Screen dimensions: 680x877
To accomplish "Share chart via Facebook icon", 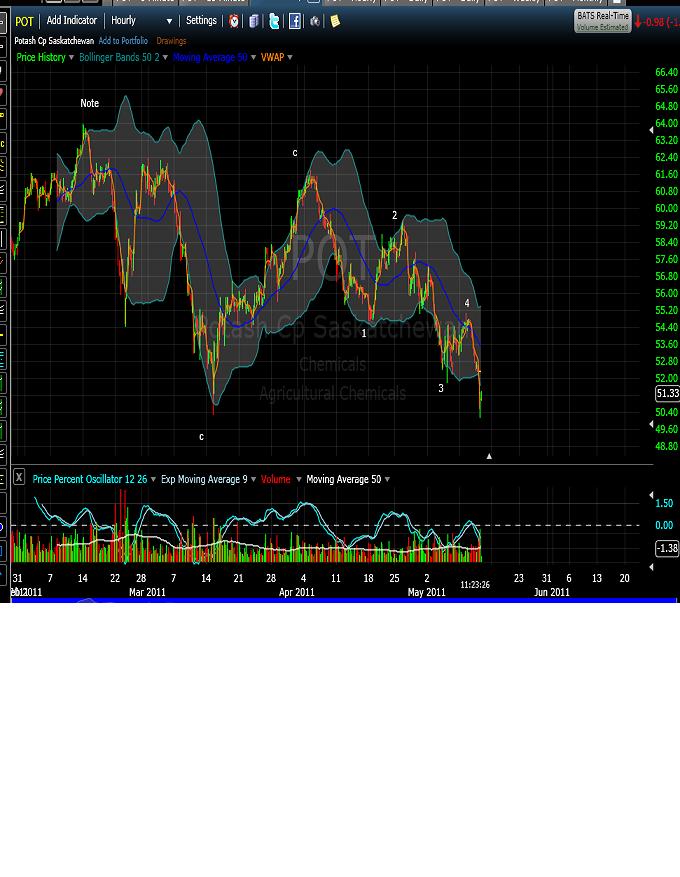I will (295, 21).
